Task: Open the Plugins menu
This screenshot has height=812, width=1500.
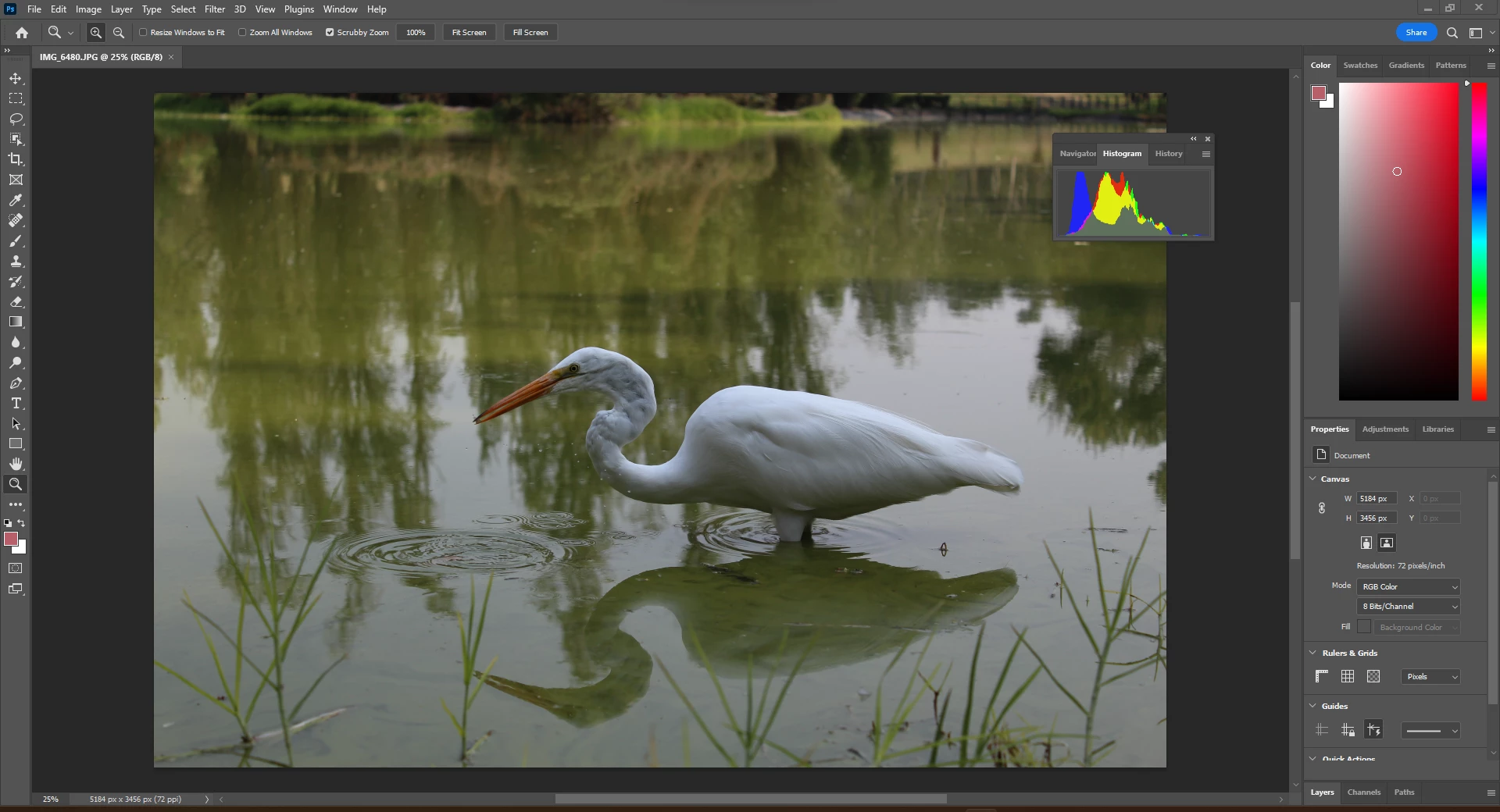Action: point(299,9)
